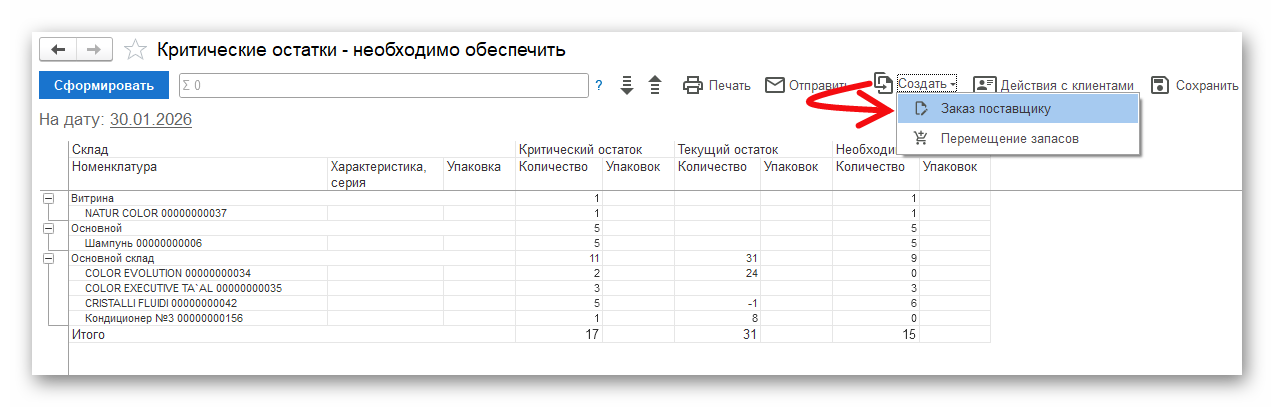Click the Склад column header

90,149
